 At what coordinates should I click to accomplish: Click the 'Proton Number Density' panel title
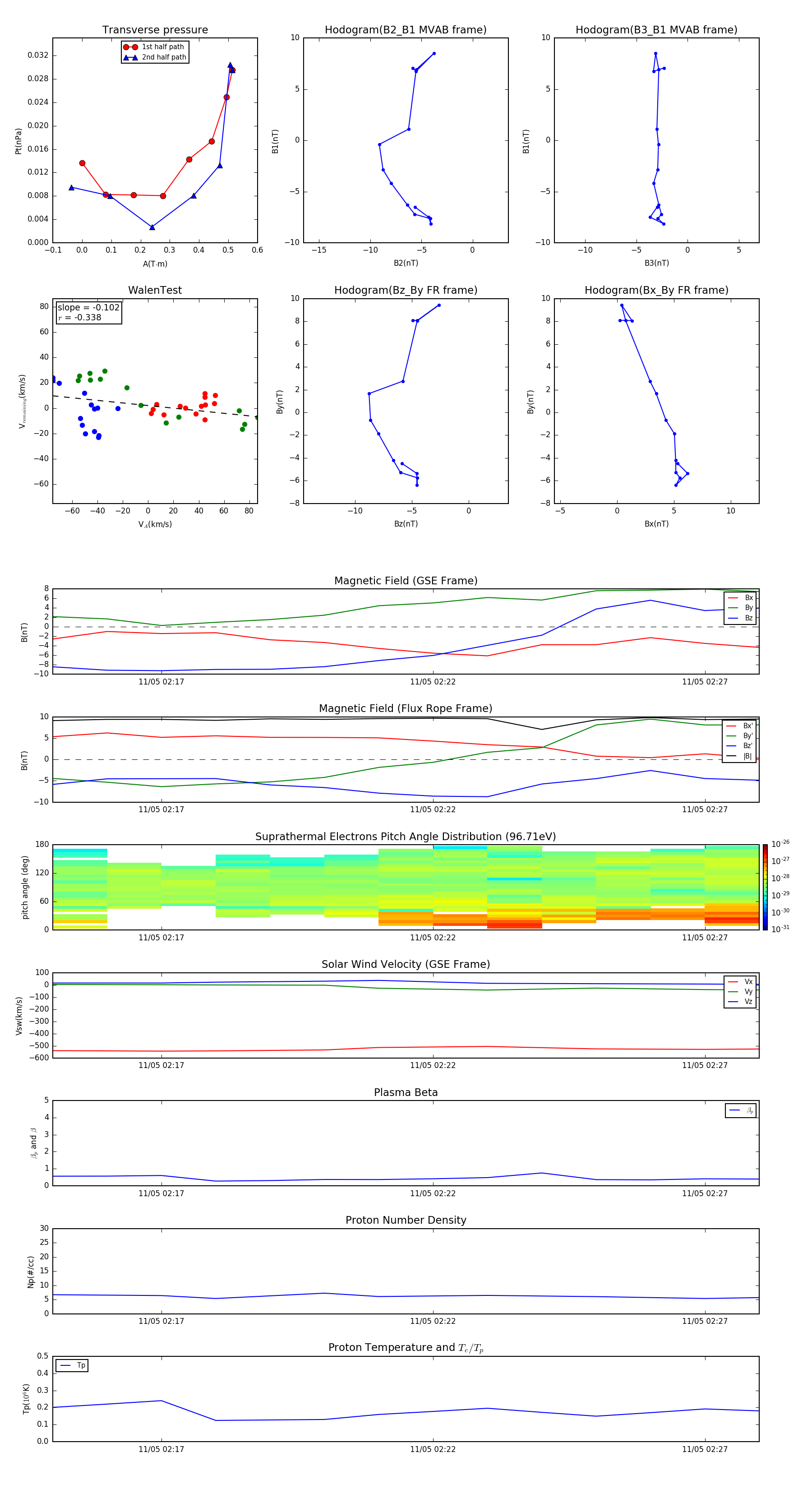[406, 1220]
